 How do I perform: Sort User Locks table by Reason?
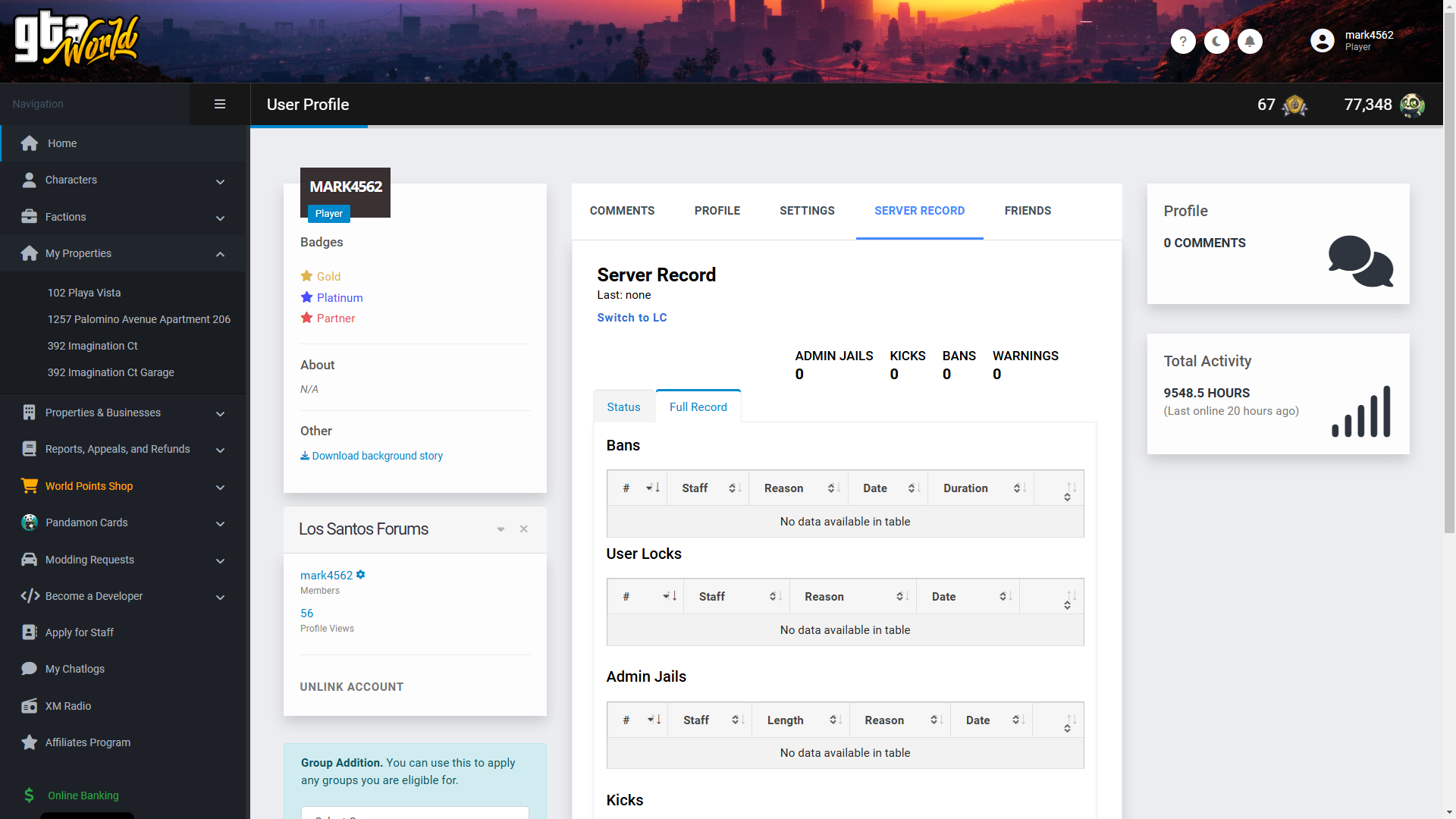[x=853, y=597]
